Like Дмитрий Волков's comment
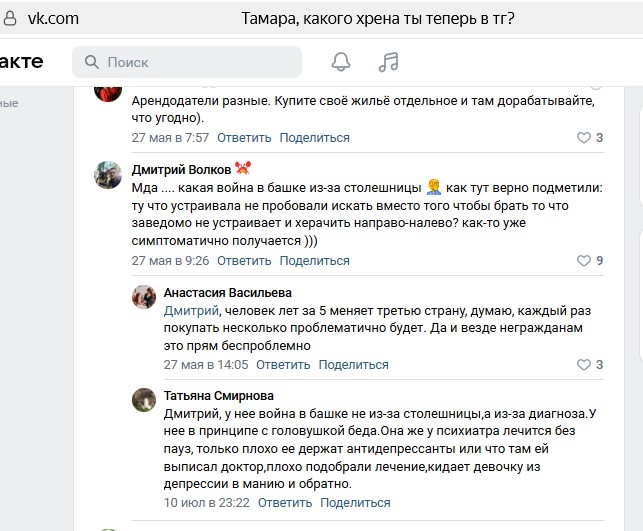This screenshot has height=531, width=643. click(x=585, y=261)
